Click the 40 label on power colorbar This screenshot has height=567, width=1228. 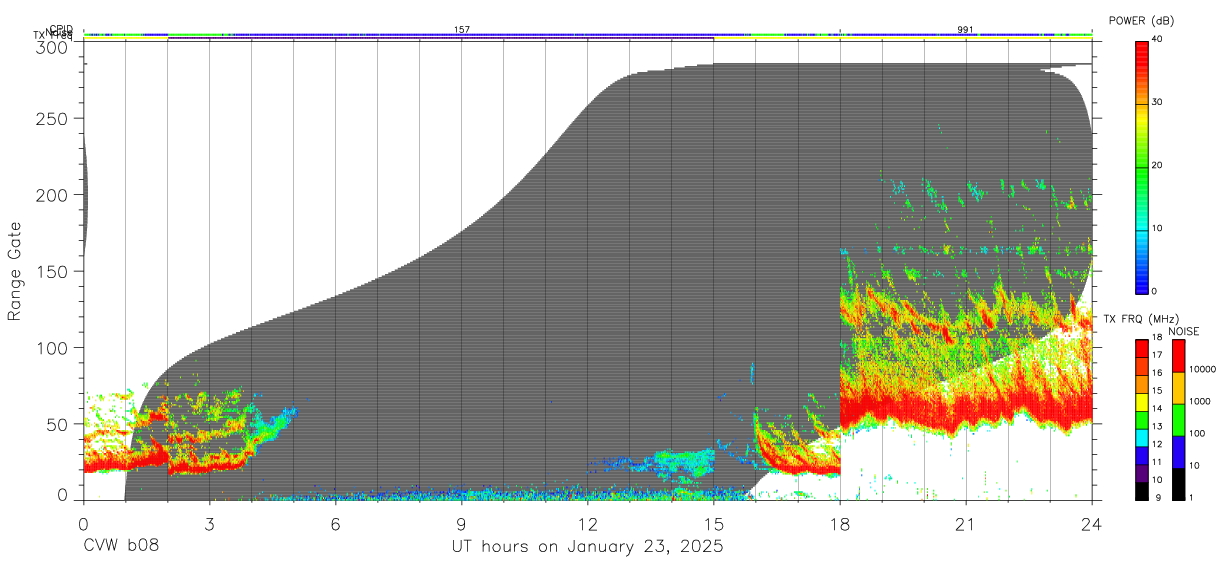pyautogui.click(x=1158, y=39)
